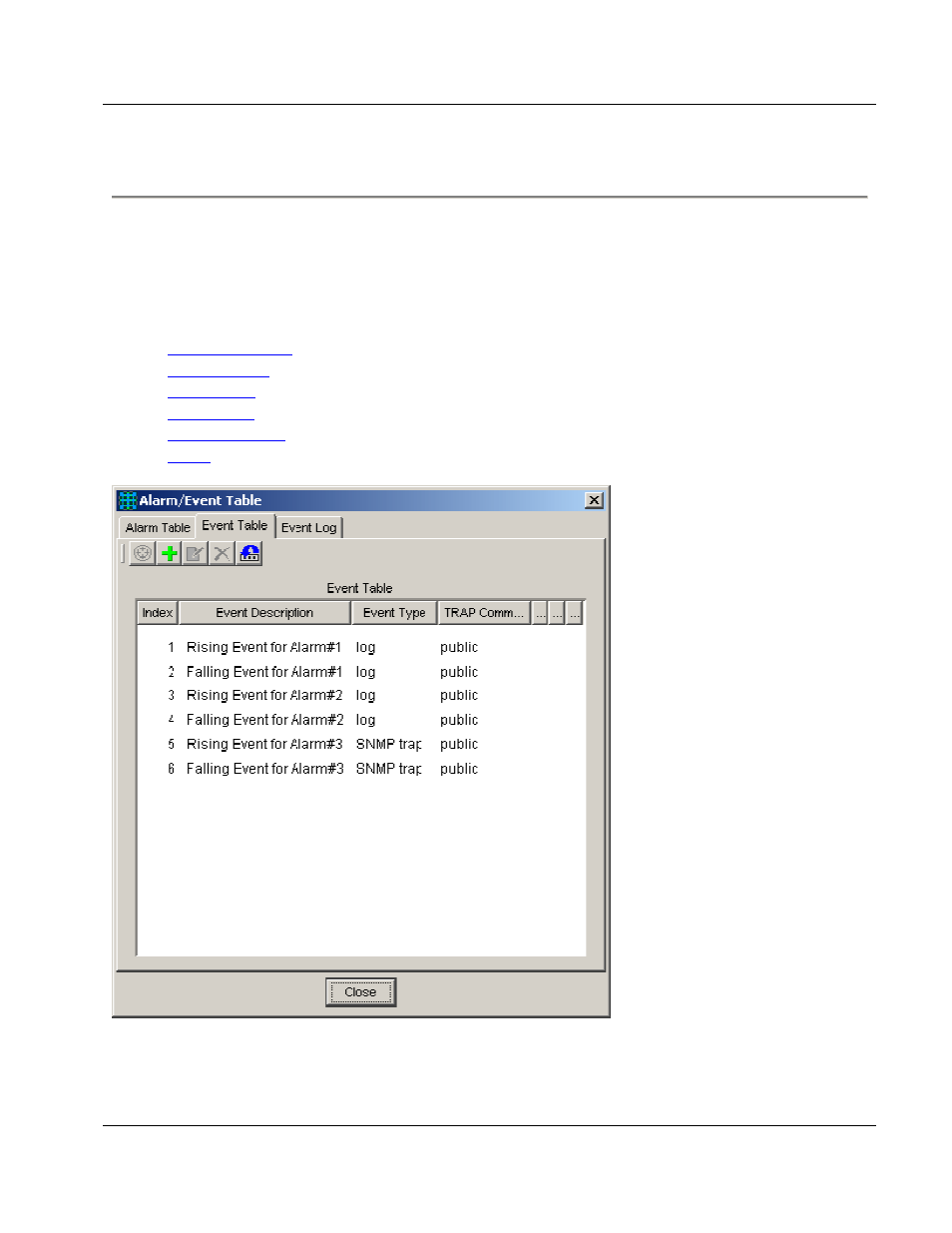Select row Rising Event for Alarm#3
This screenshot has height=1233, width=952.
click(x=360, y=744)
